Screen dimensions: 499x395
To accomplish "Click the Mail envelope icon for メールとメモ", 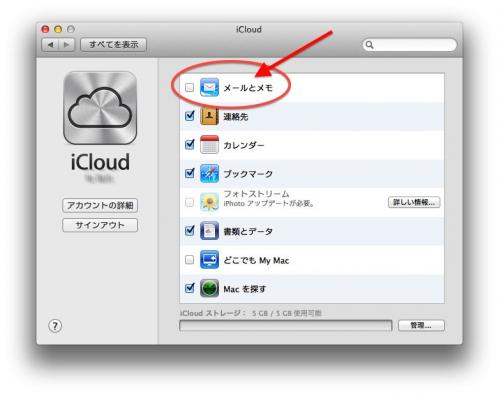I will pyautogui.click(x=209, y=87).
